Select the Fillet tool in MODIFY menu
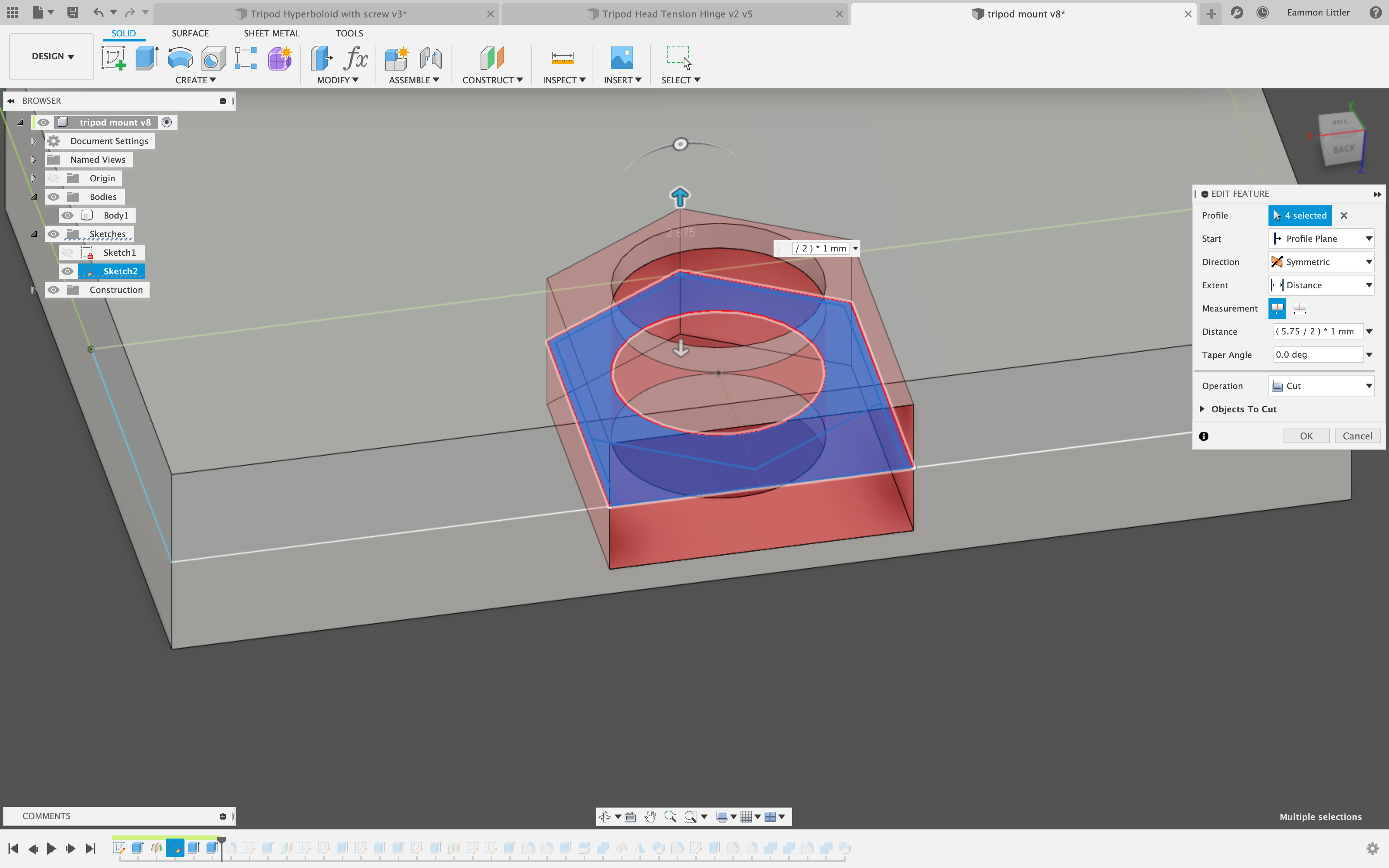Screen dimensions: 1389x868 [337, 80]
